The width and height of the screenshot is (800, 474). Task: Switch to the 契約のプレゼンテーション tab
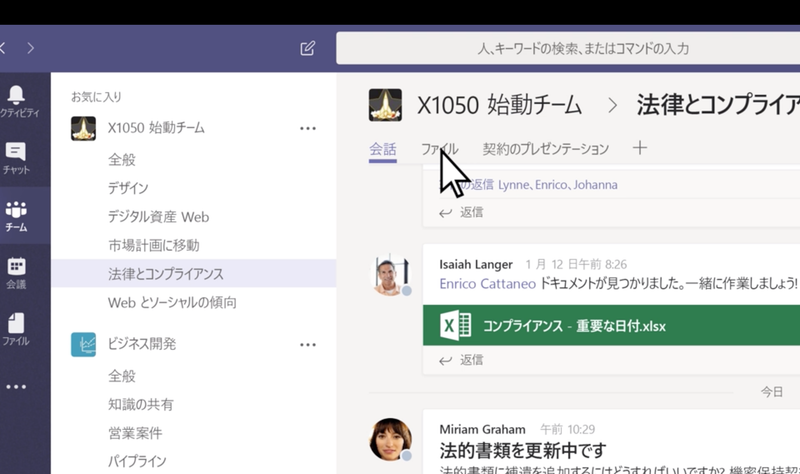pos(545,149)
